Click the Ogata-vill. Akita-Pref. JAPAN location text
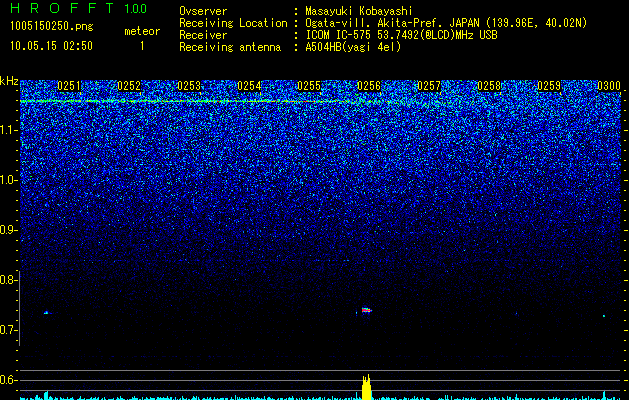629x400 pixels. (446, 23)
